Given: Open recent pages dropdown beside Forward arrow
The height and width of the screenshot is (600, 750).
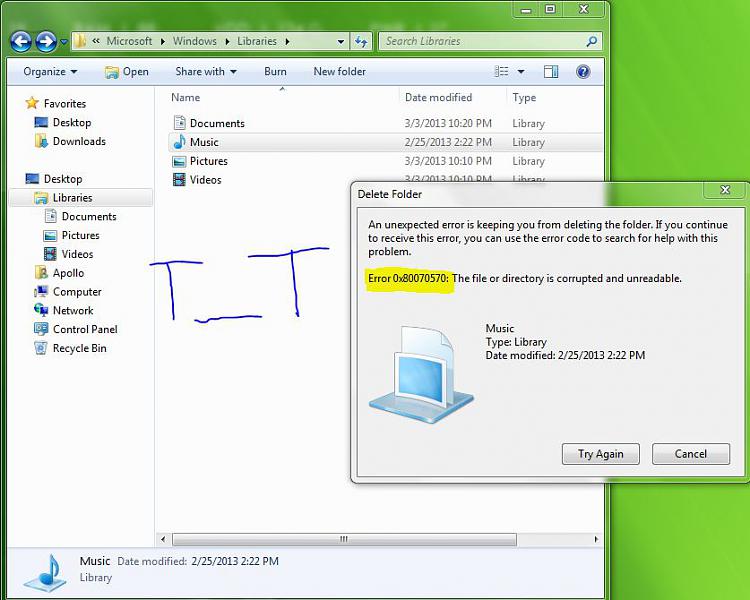Looking at the screenshot, I should tap(64, 43).
